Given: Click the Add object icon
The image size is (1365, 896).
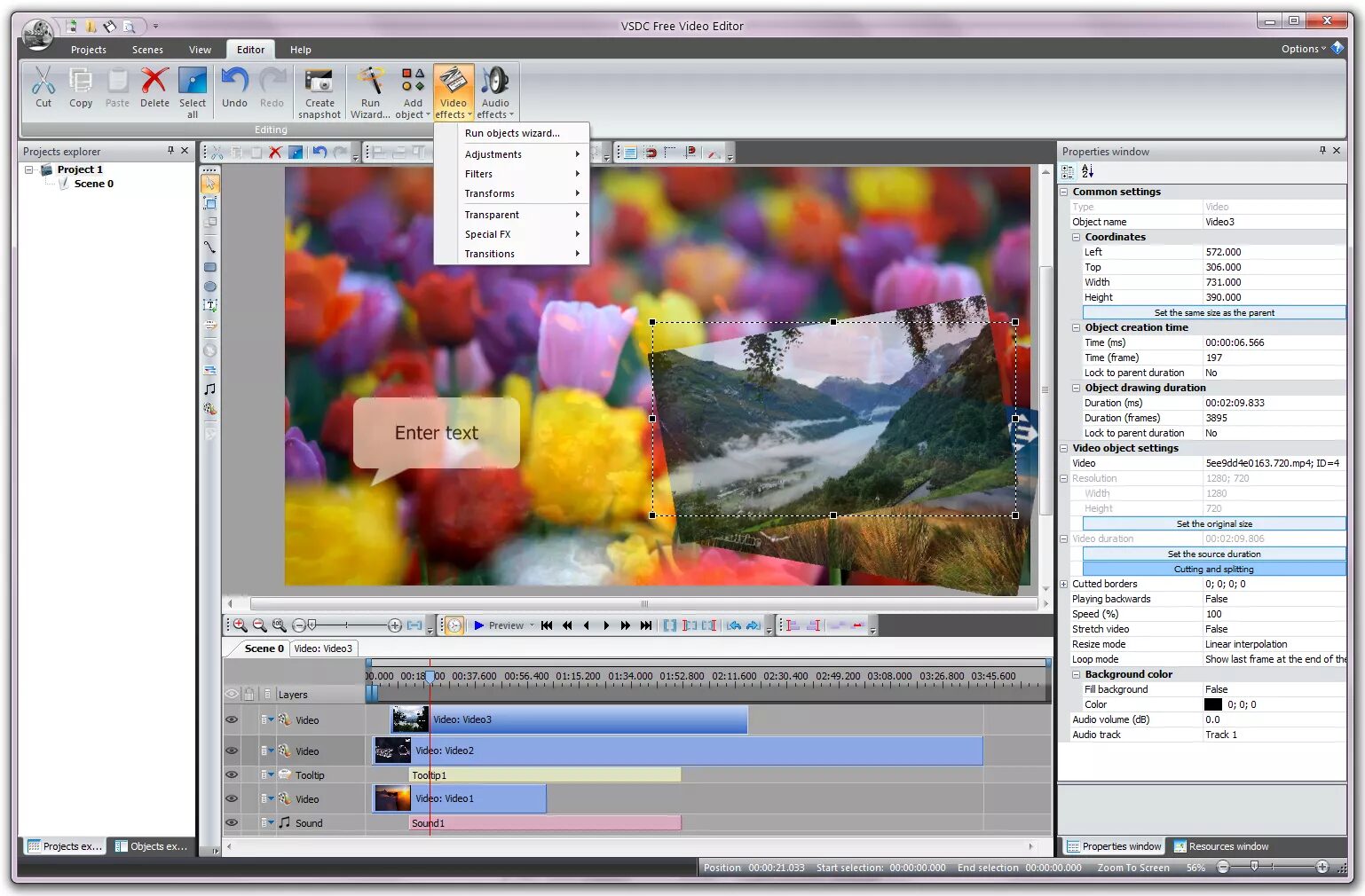Looking at the screenshot, I should pos(413,82).
